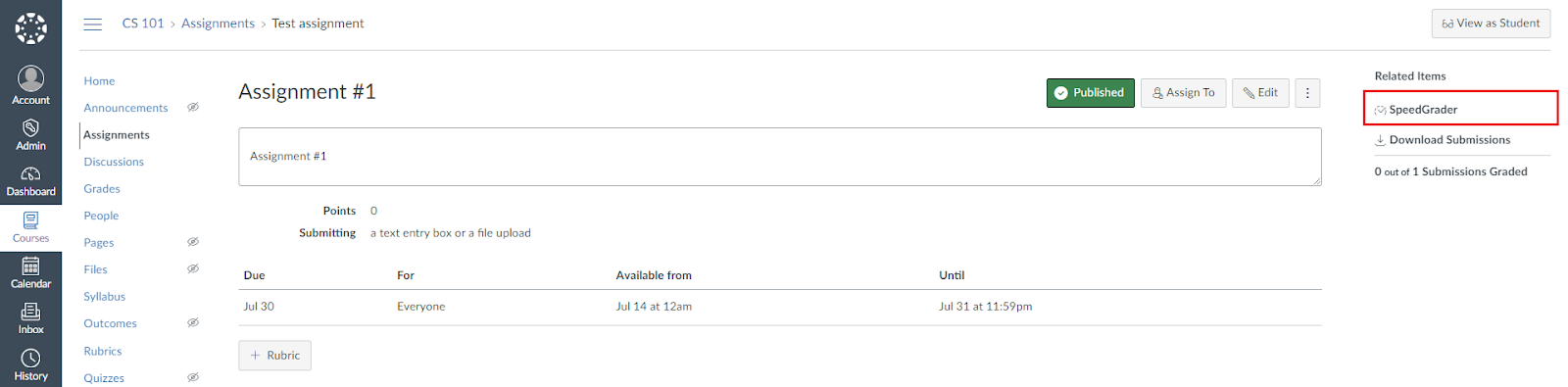Select Grades in the course menu

click(x=102, y=189)
